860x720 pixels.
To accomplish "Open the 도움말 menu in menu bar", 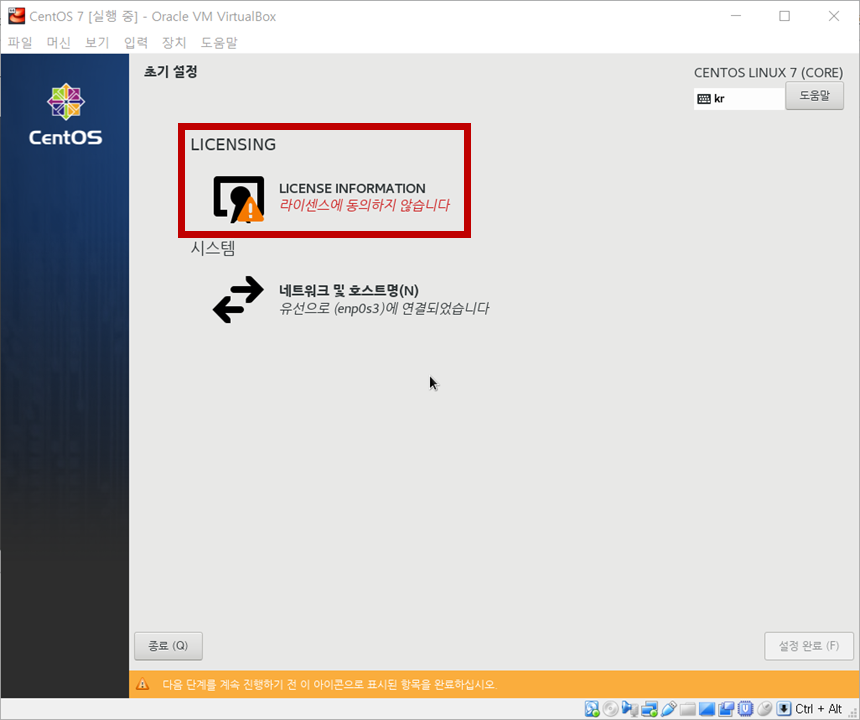I will [219, 42].
